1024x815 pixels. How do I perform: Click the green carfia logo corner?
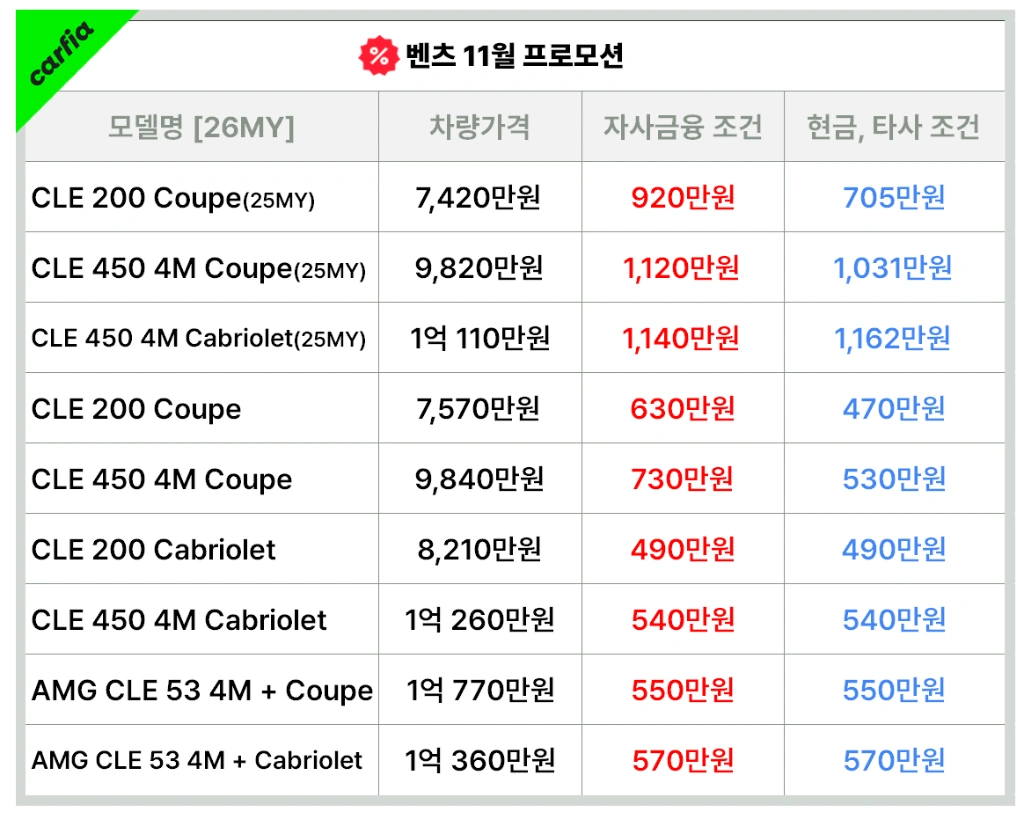point(60,55)
